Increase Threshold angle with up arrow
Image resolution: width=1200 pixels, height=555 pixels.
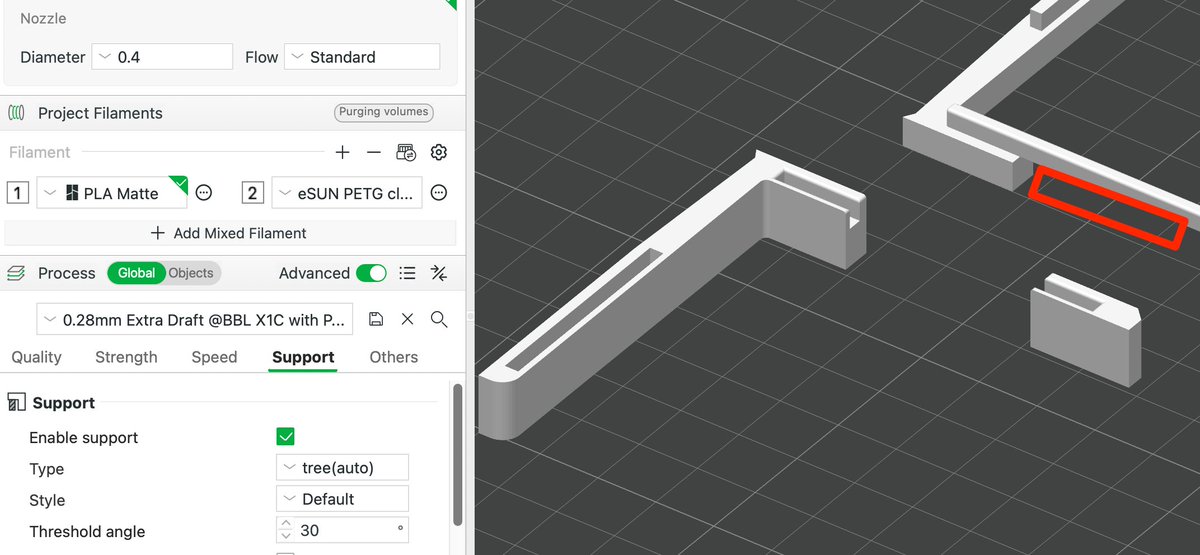click(285, 524)
